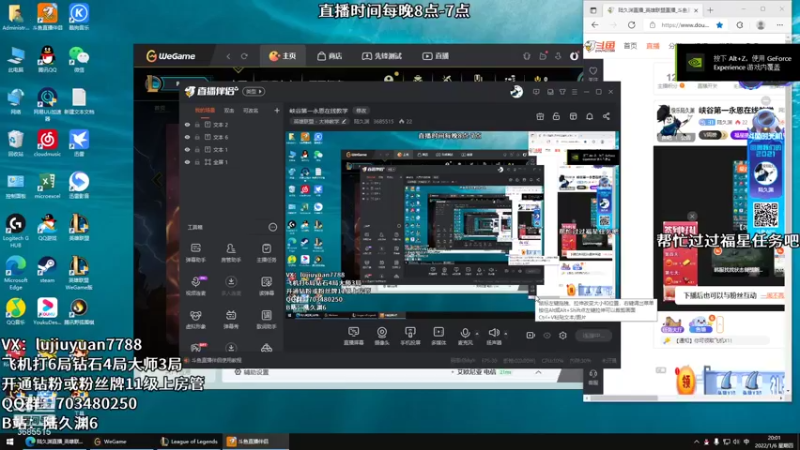
Task: Switch to the WeGame 主页 tab
Action: 283,56
